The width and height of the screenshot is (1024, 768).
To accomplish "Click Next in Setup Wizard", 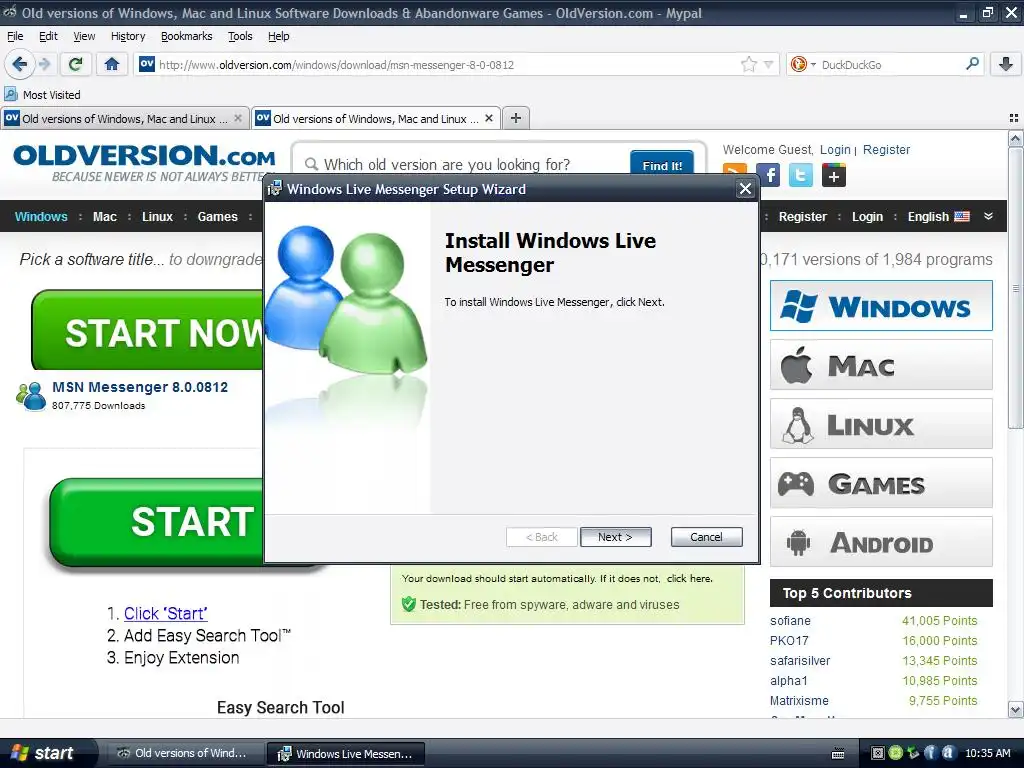I will (615, 537).
